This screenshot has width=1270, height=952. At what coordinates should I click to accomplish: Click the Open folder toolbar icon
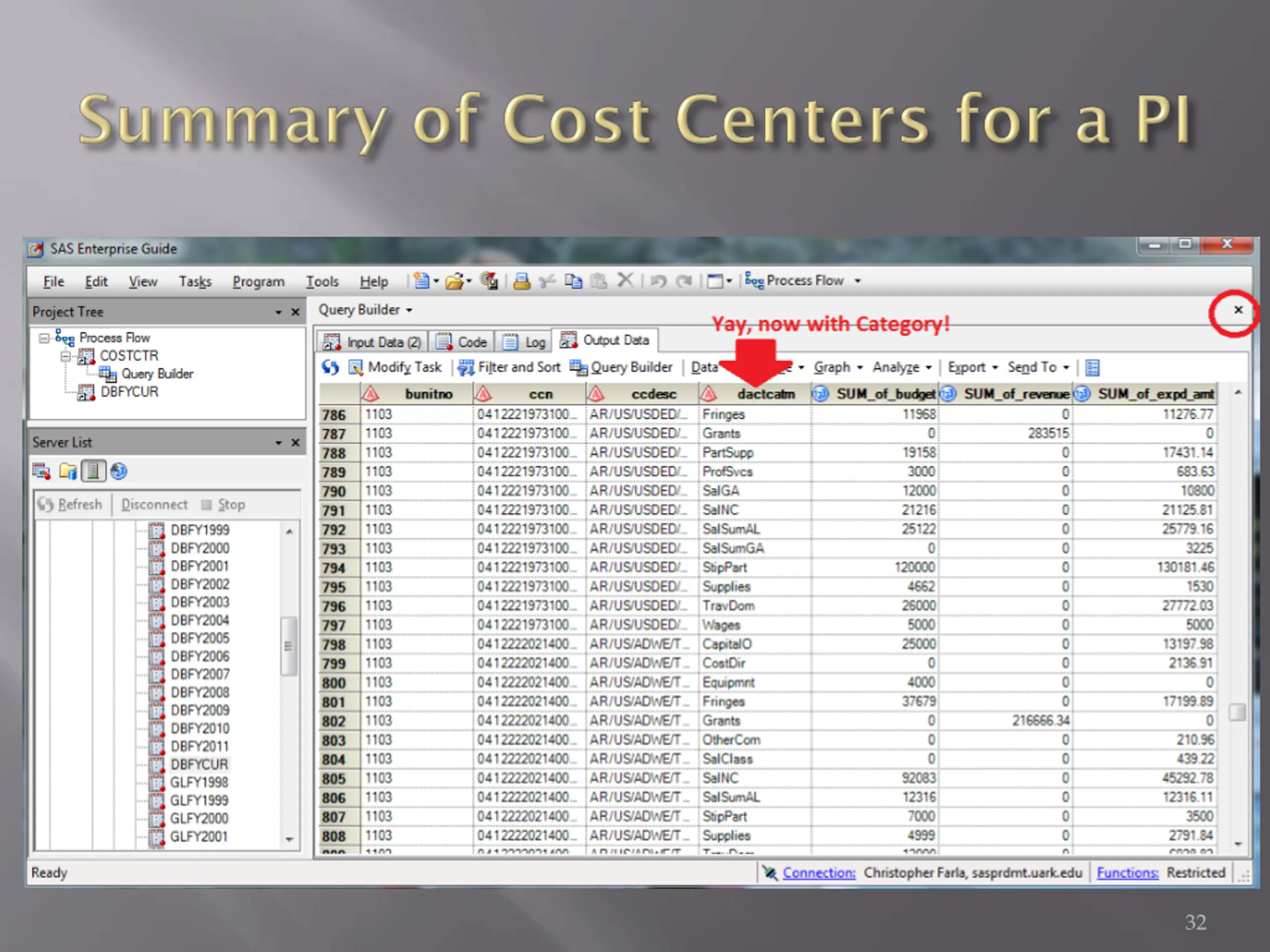point(454,281)
